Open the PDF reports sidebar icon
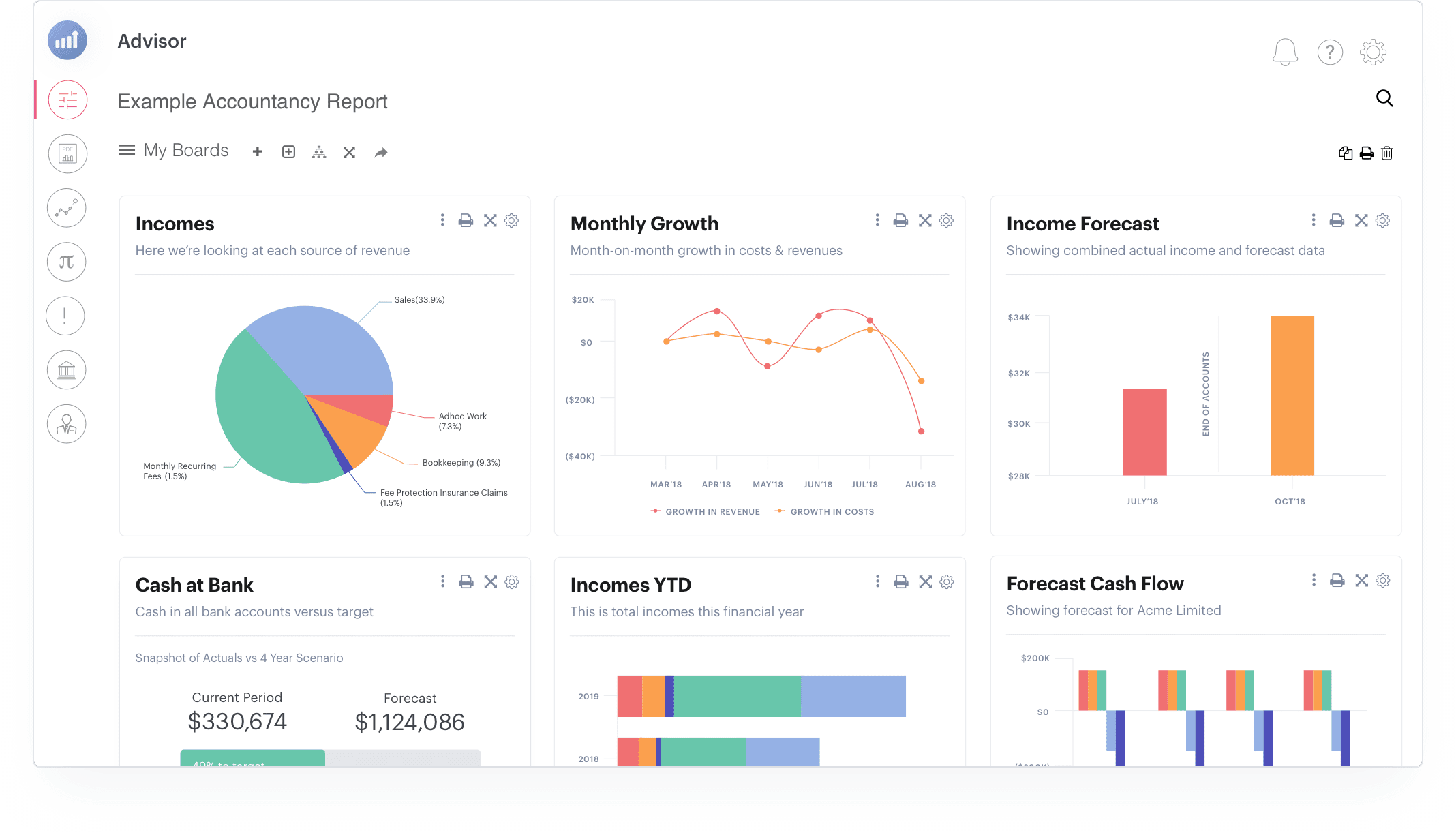Viewport: 1456px width, 833px height. click(67, 154)
